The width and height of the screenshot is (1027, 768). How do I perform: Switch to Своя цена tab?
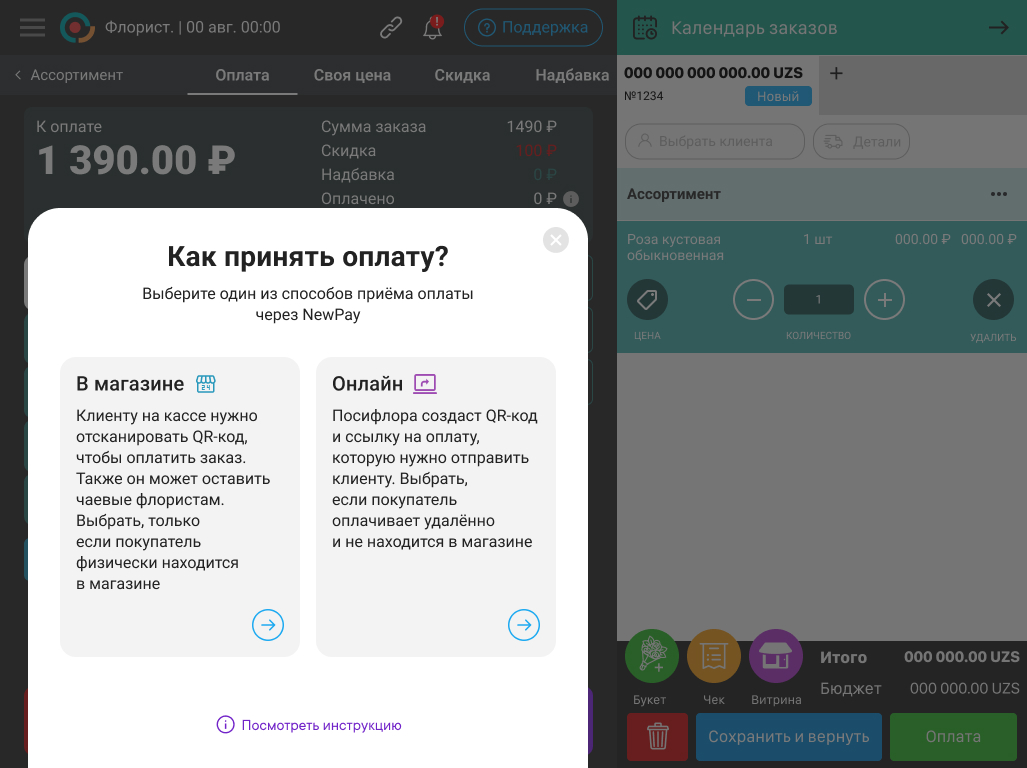click(x=352, y=75)
